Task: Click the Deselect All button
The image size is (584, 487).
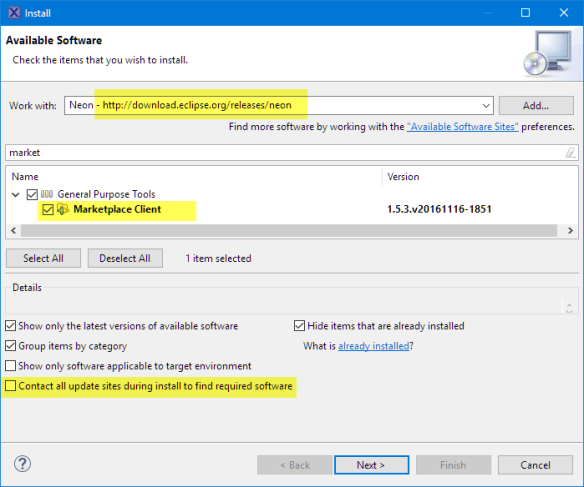Action: click(x=125, y=258)
